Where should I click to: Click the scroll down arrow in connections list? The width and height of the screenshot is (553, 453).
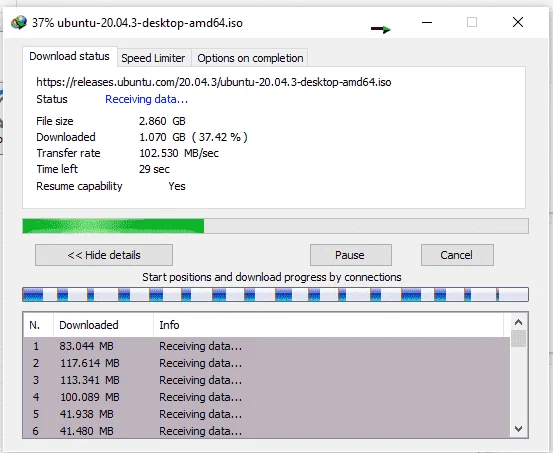518,429
